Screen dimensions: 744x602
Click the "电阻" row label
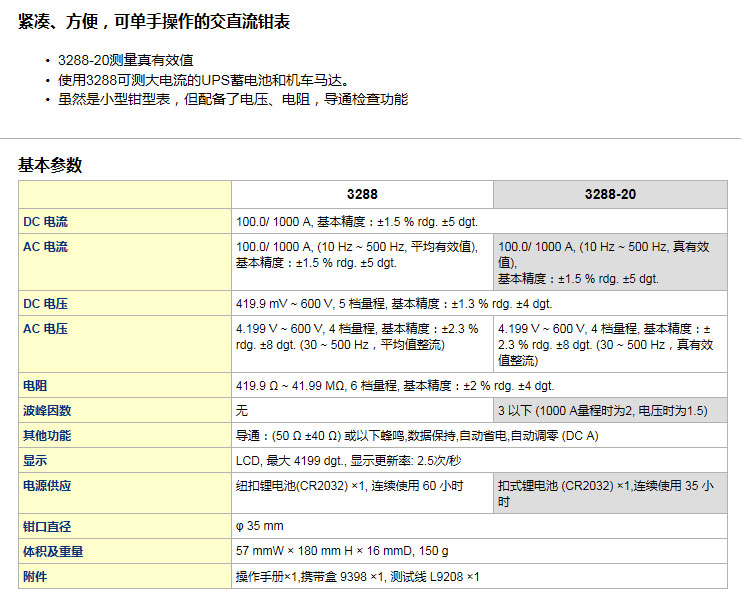tap(35, 385)
